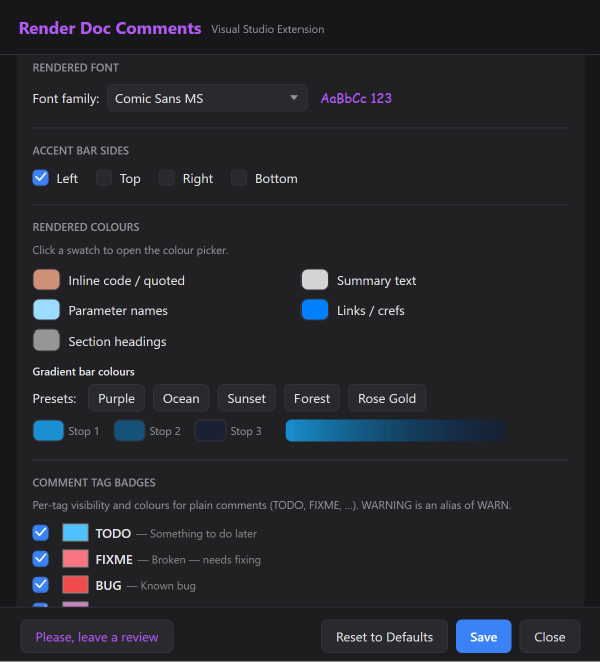Viewport: 600px width, 662px height.
Task: Open the Links / crefs colour swatch
Action: coord(315,310)
